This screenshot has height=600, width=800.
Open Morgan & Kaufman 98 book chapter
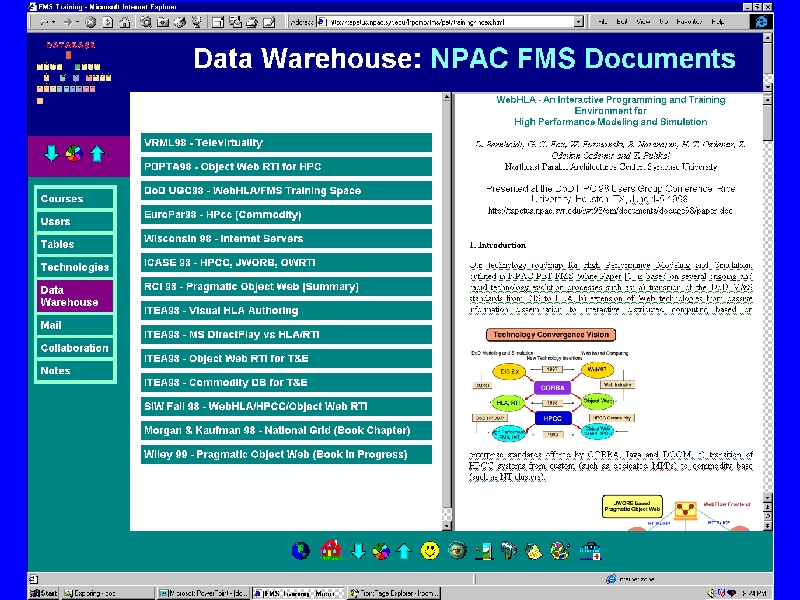(286, 431)
